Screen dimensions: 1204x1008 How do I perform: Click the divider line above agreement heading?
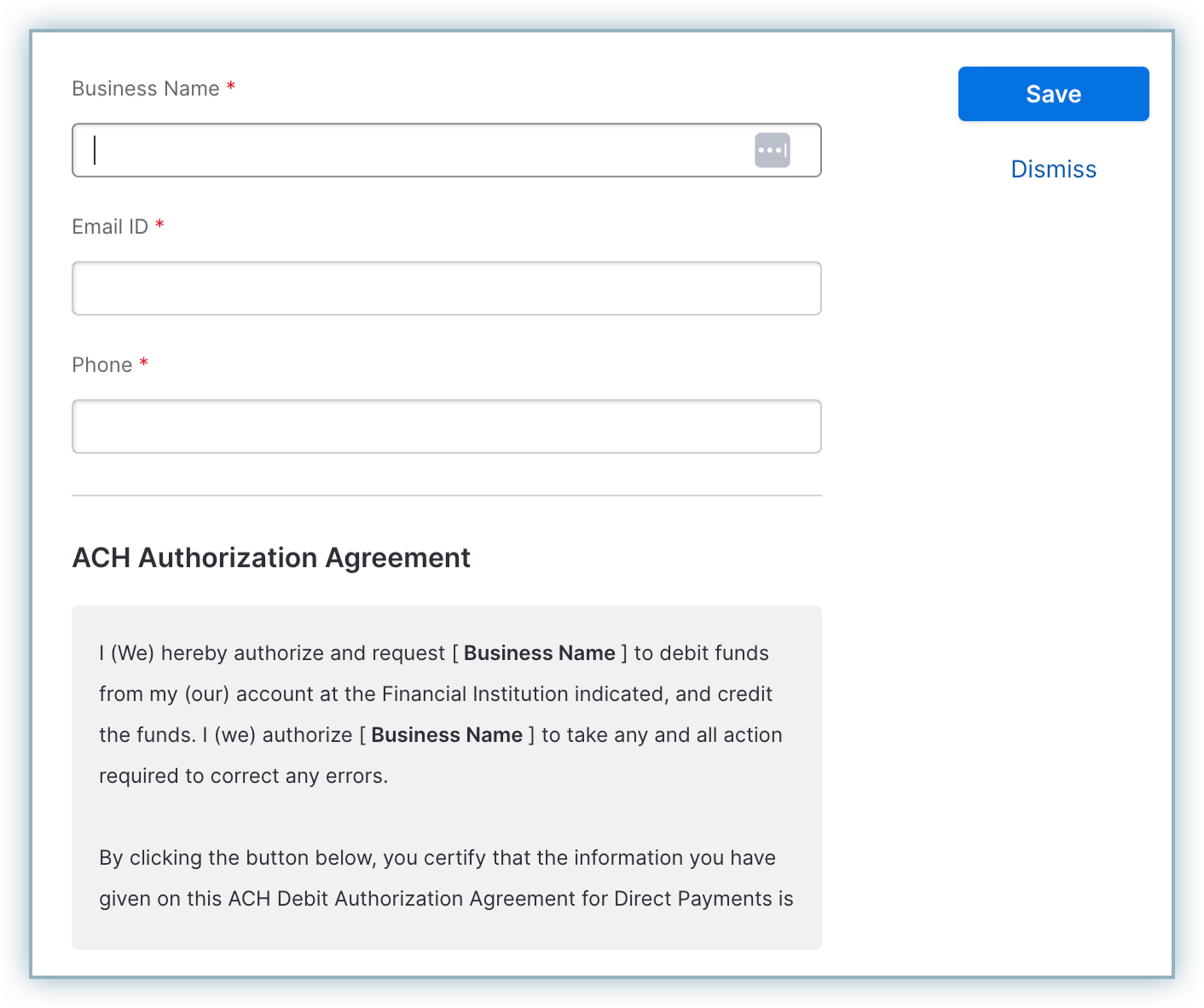446,495
